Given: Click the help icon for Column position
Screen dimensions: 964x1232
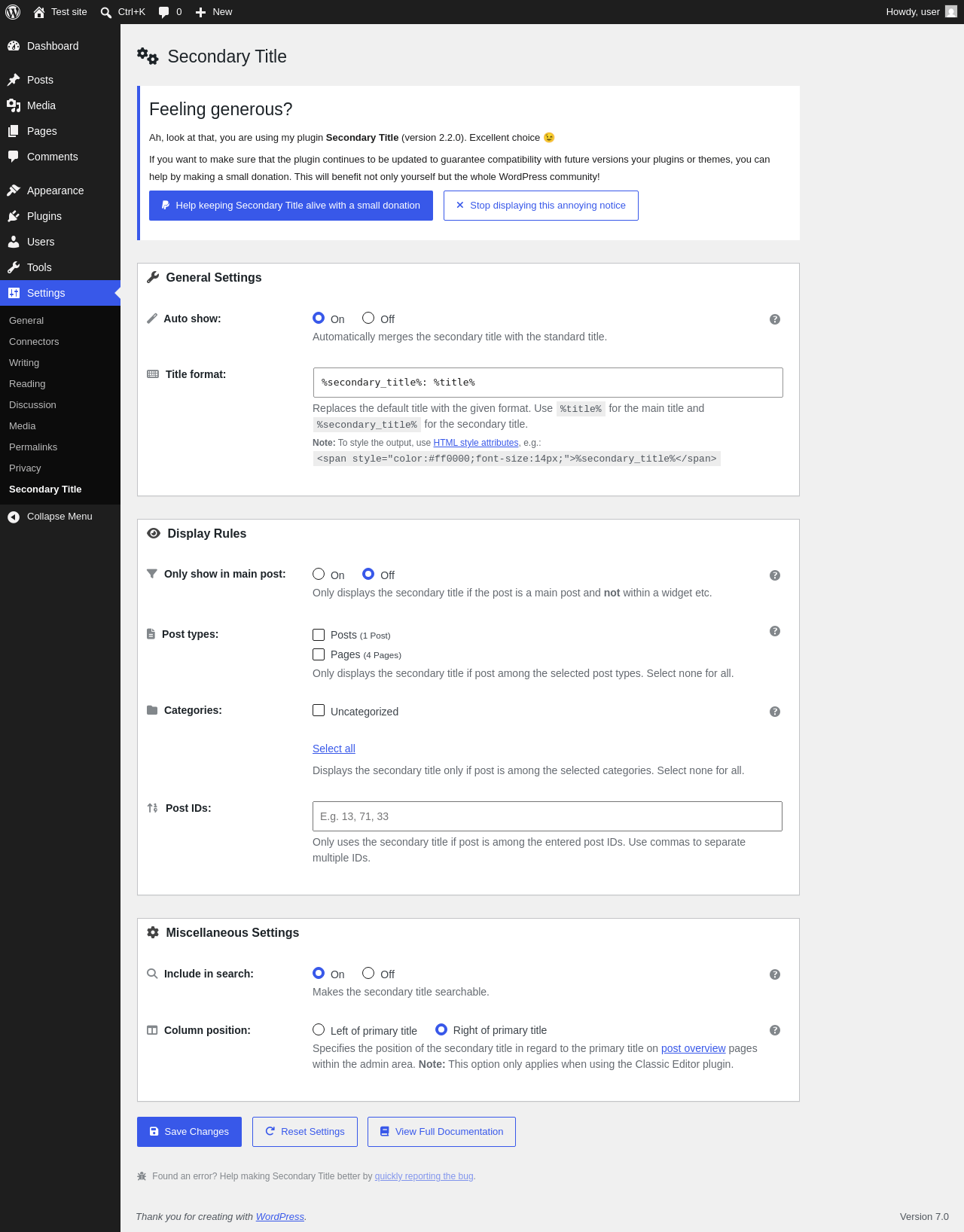Looking at the screenshot, I should click(x=775, y=1030).
